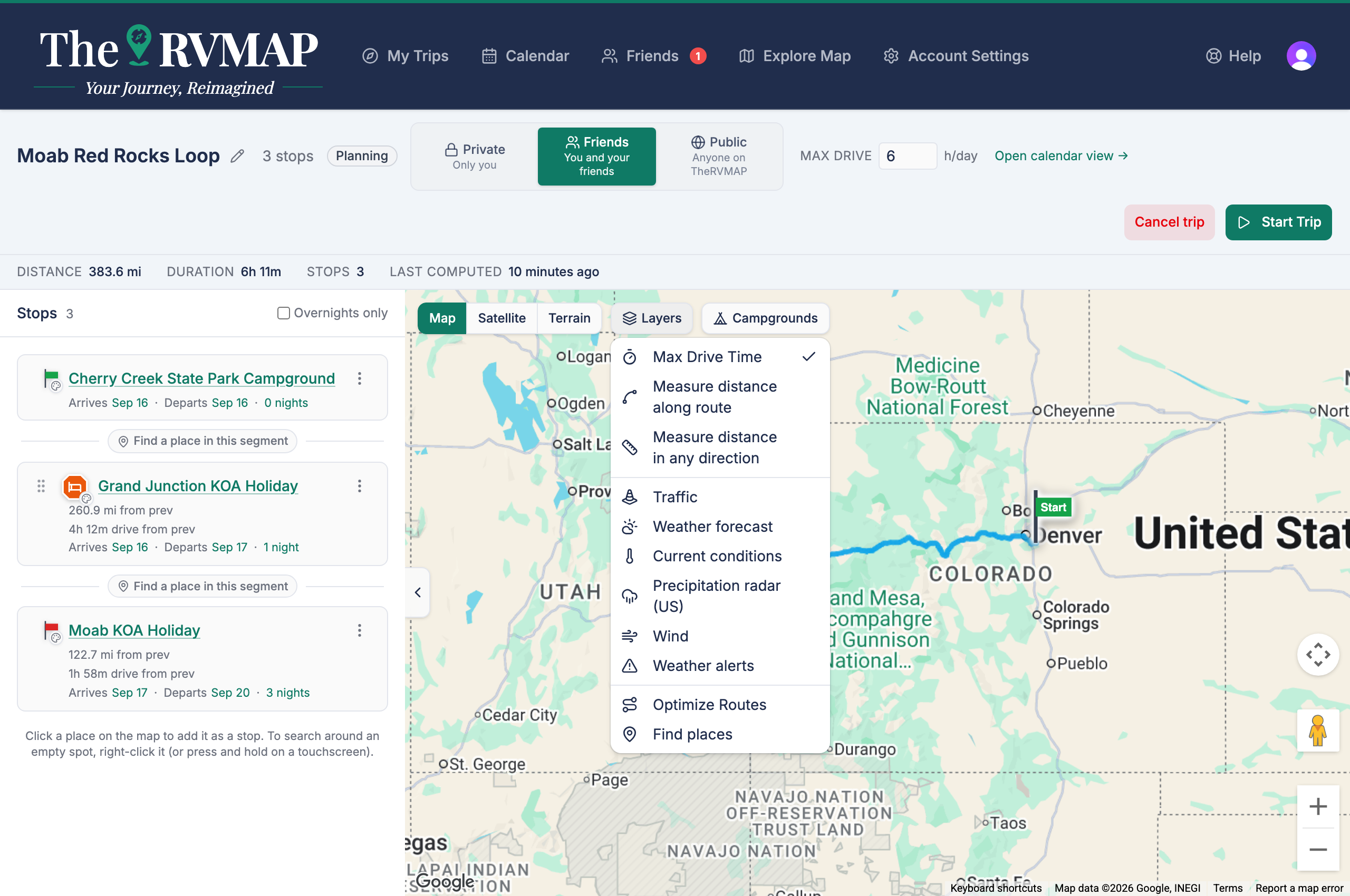Select Friends visibility option
The image size is (1350, 896).
596,157
